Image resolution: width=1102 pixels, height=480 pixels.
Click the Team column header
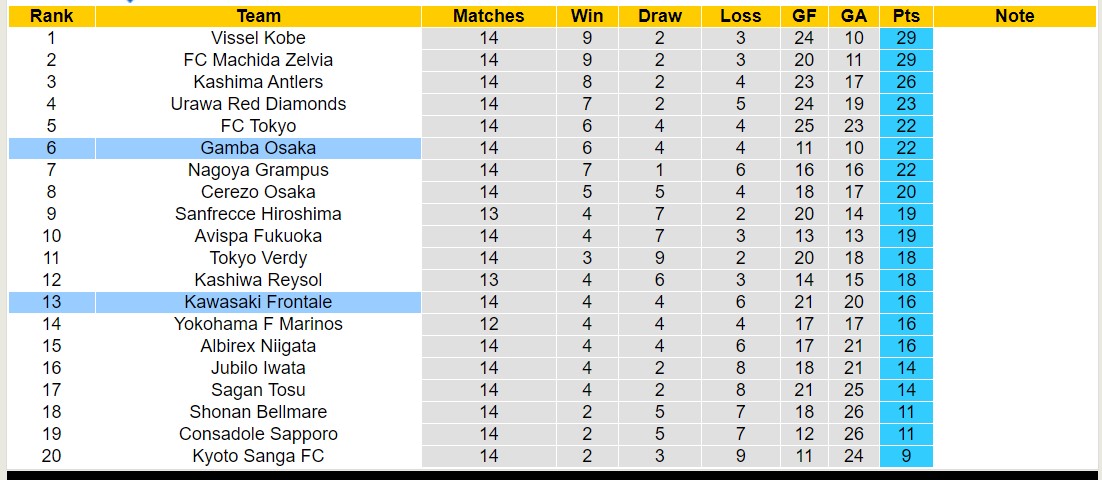coord(258,16)
